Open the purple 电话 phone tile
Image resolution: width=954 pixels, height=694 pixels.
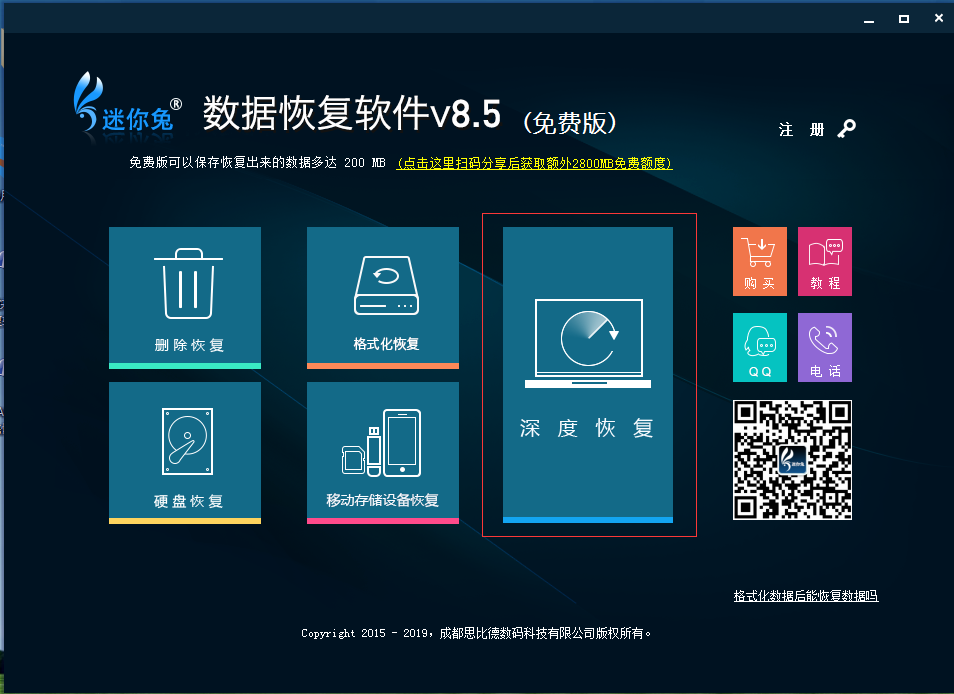click(x=824, y=347)
